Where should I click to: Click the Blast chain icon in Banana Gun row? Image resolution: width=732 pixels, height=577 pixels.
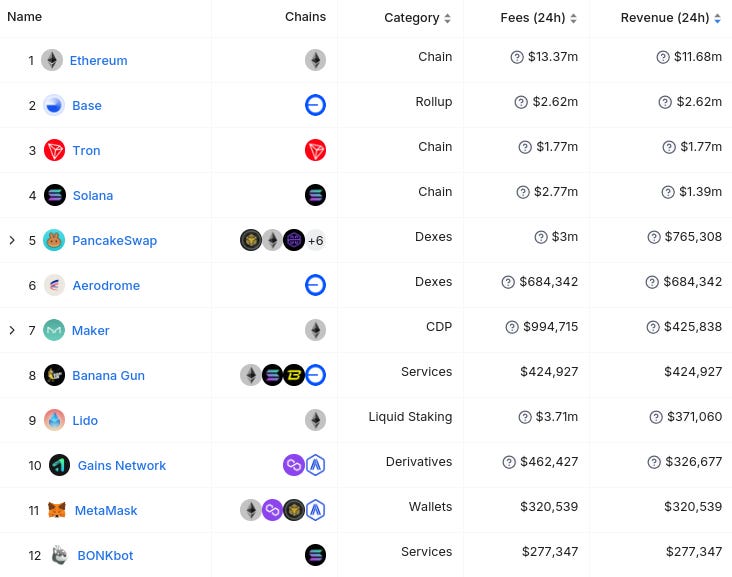point(294,375)
